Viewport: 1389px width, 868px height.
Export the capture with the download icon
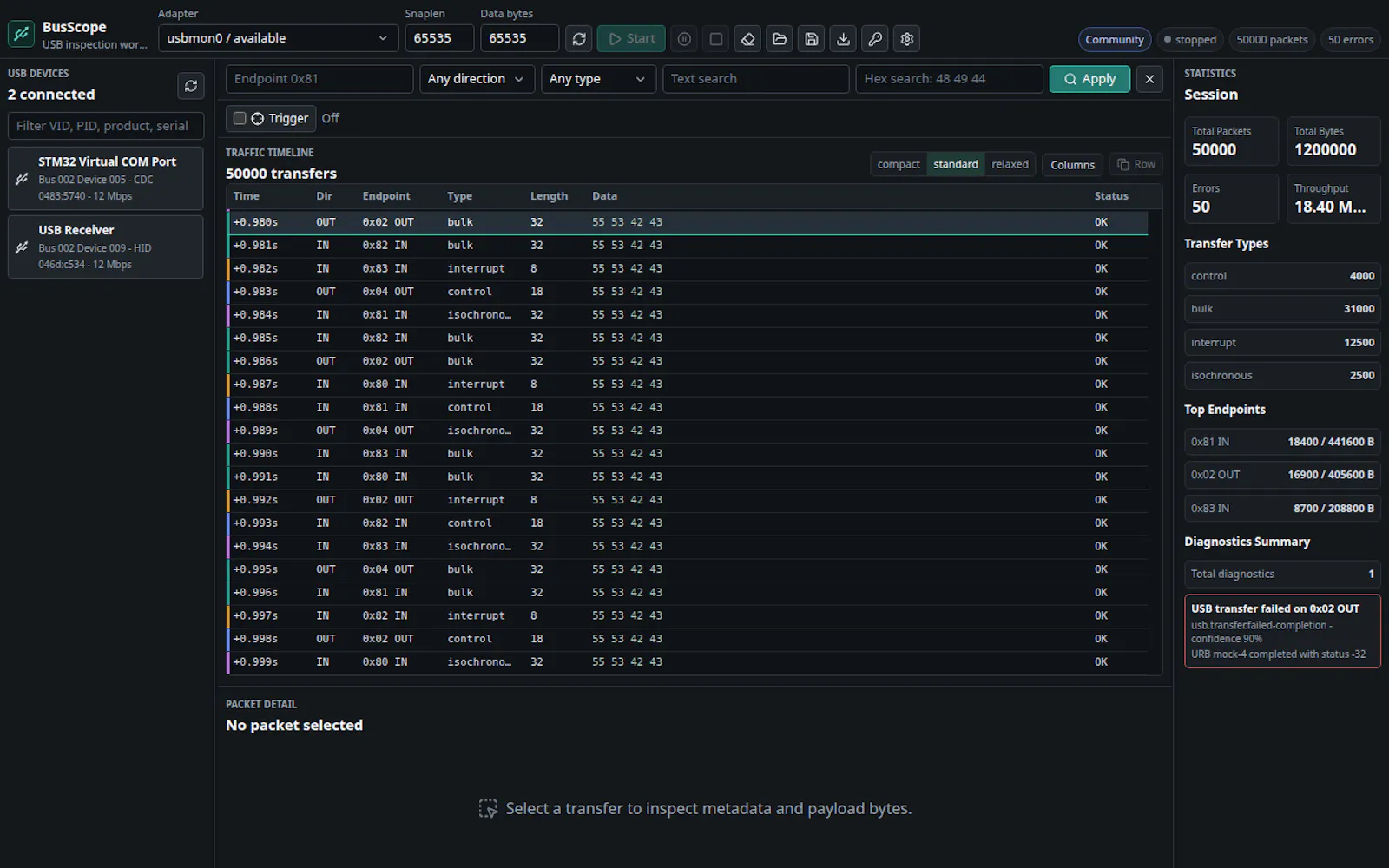pyautogui.click(x=843, y=38)
